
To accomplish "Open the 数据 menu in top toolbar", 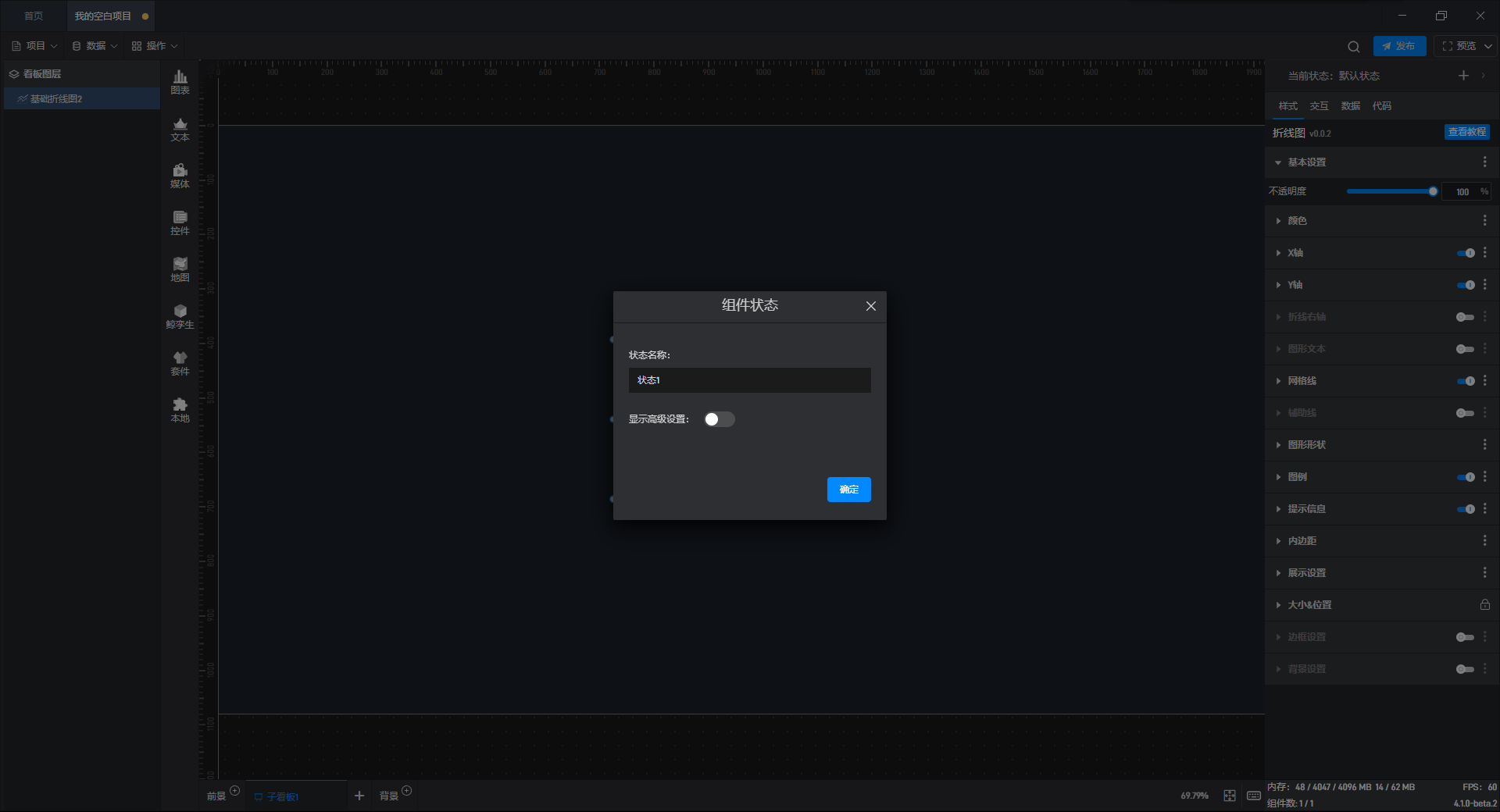I will [95, 46].
